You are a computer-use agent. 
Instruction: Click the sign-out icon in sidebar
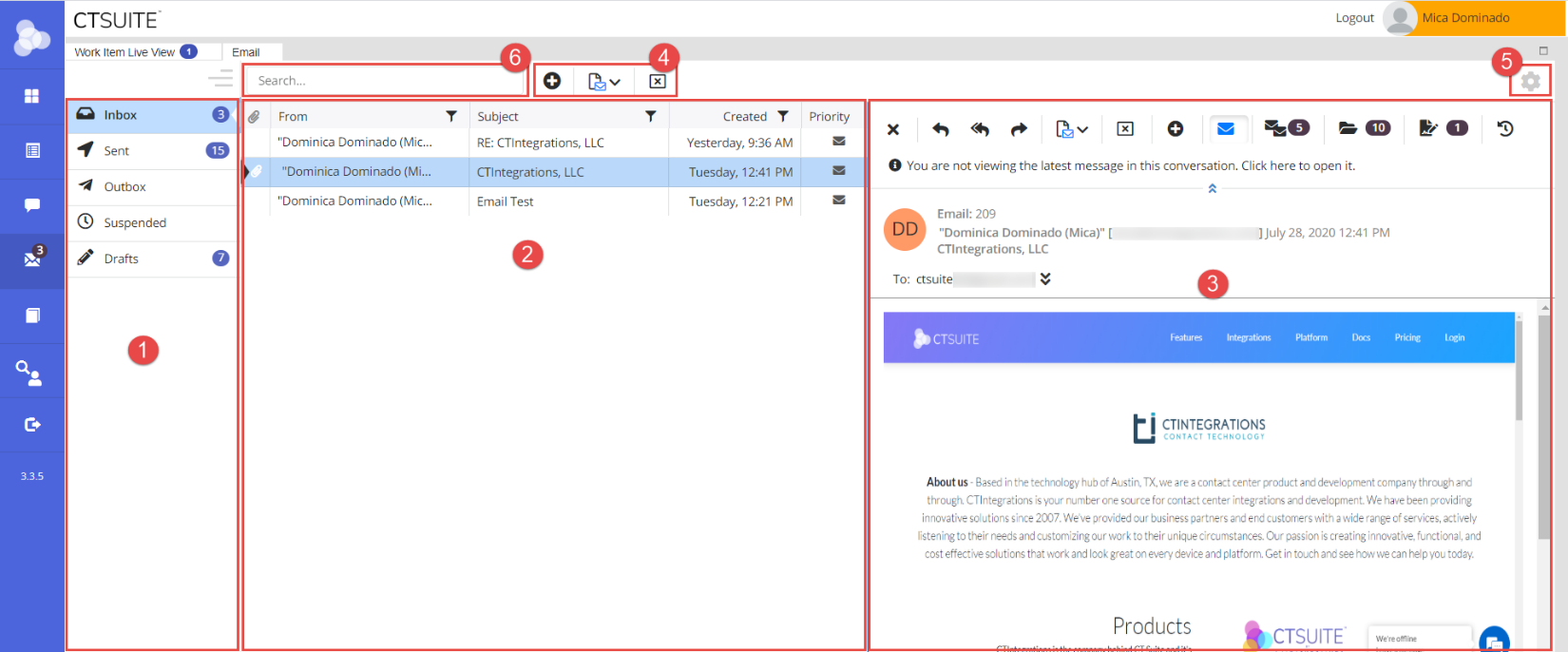click(x=32, y=425)
